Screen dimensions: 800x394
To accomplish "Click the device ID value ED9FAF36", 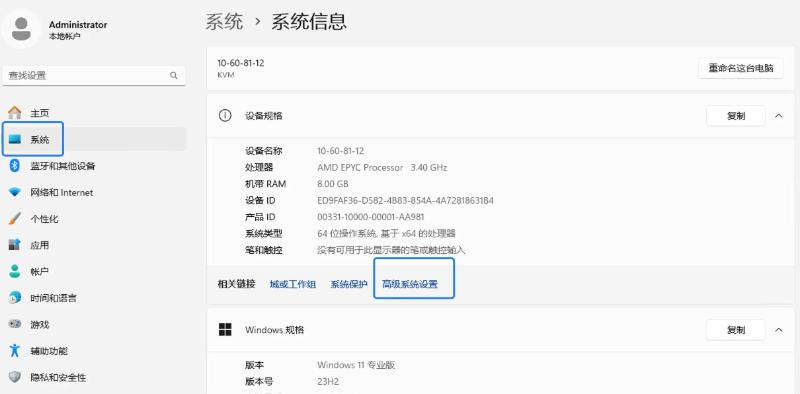I will coord(406,201).
